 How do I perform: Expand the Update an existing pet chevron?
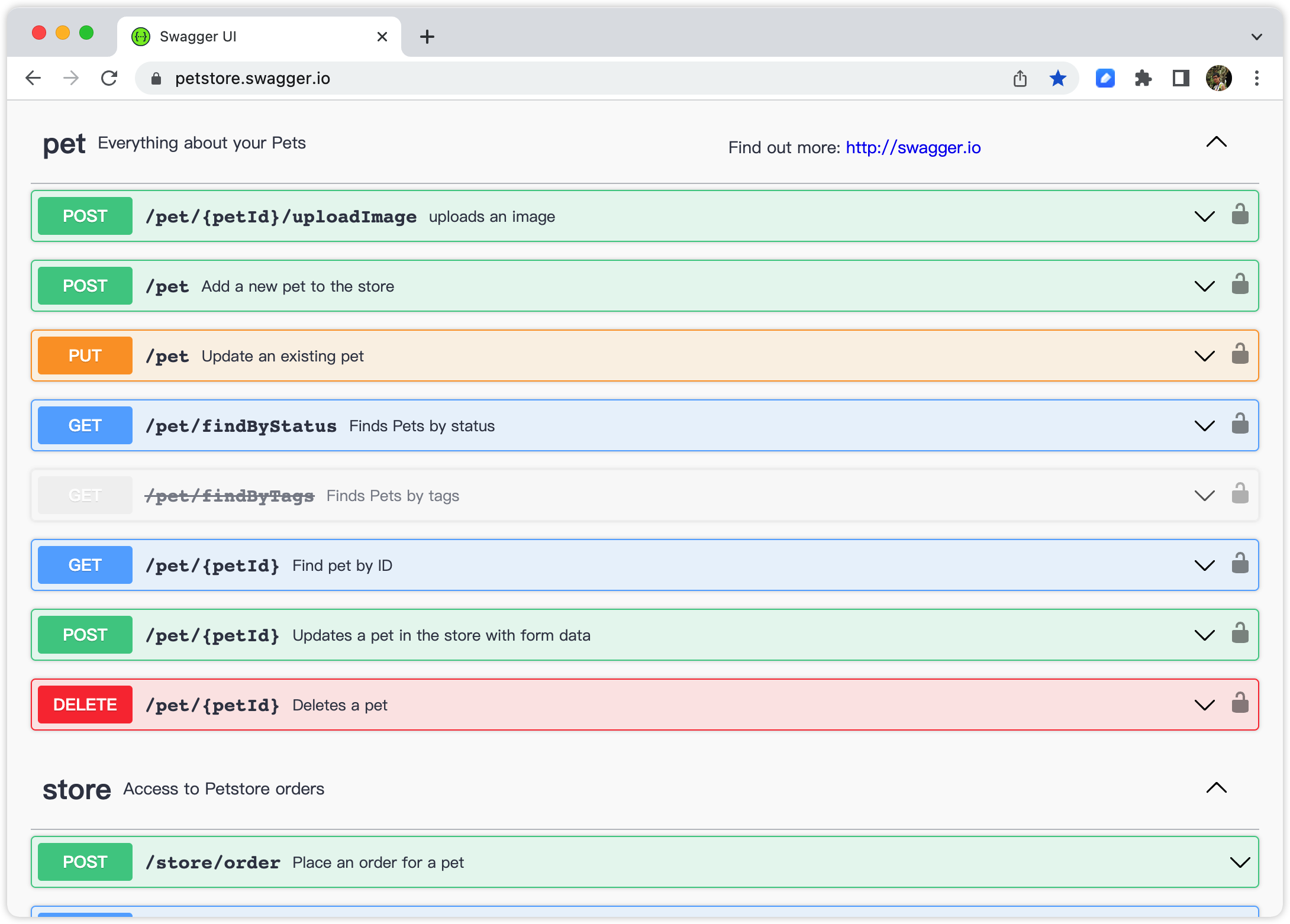(x=1204, y=356)
